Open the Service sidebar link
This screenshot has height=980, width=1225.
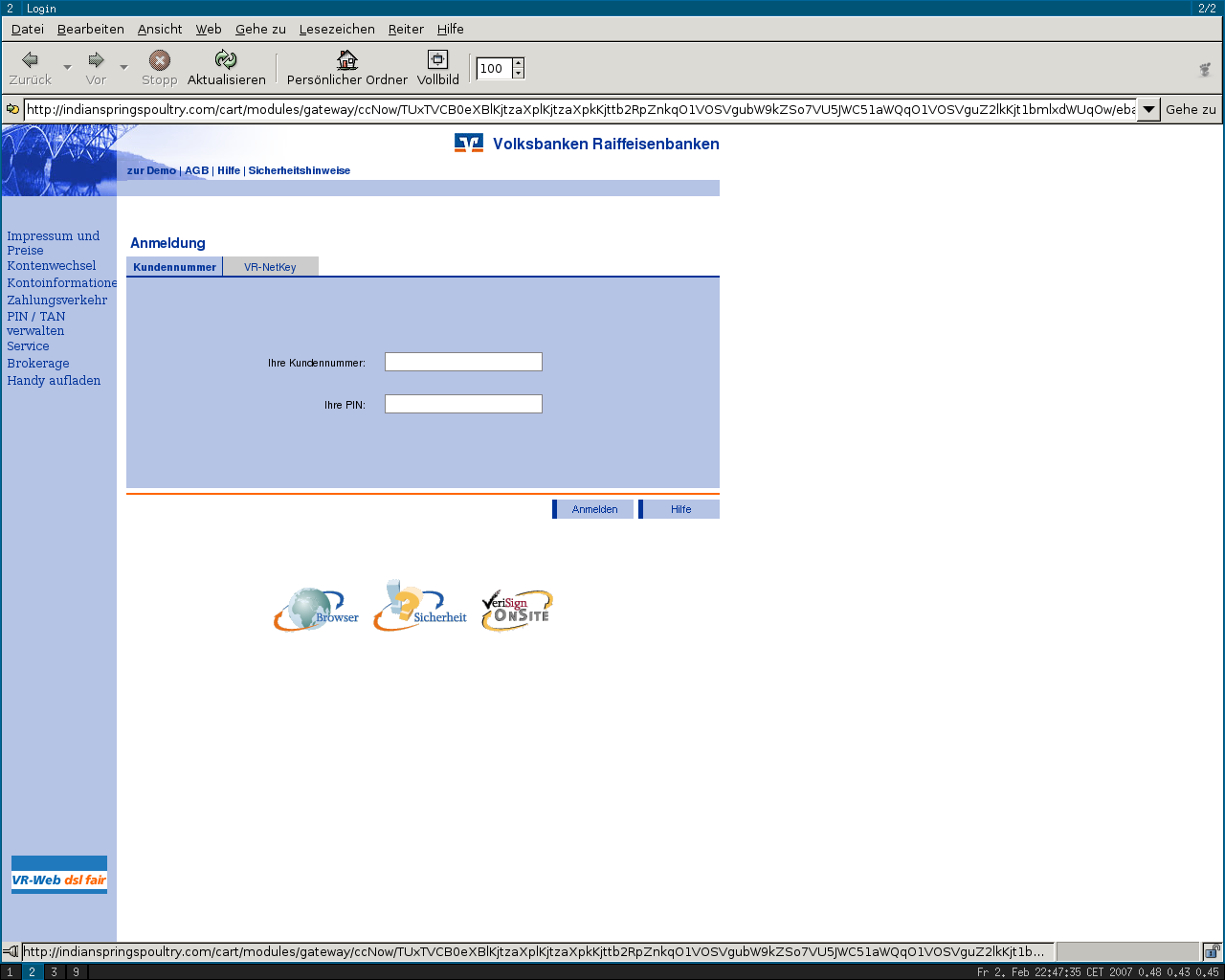click(28, 346)
